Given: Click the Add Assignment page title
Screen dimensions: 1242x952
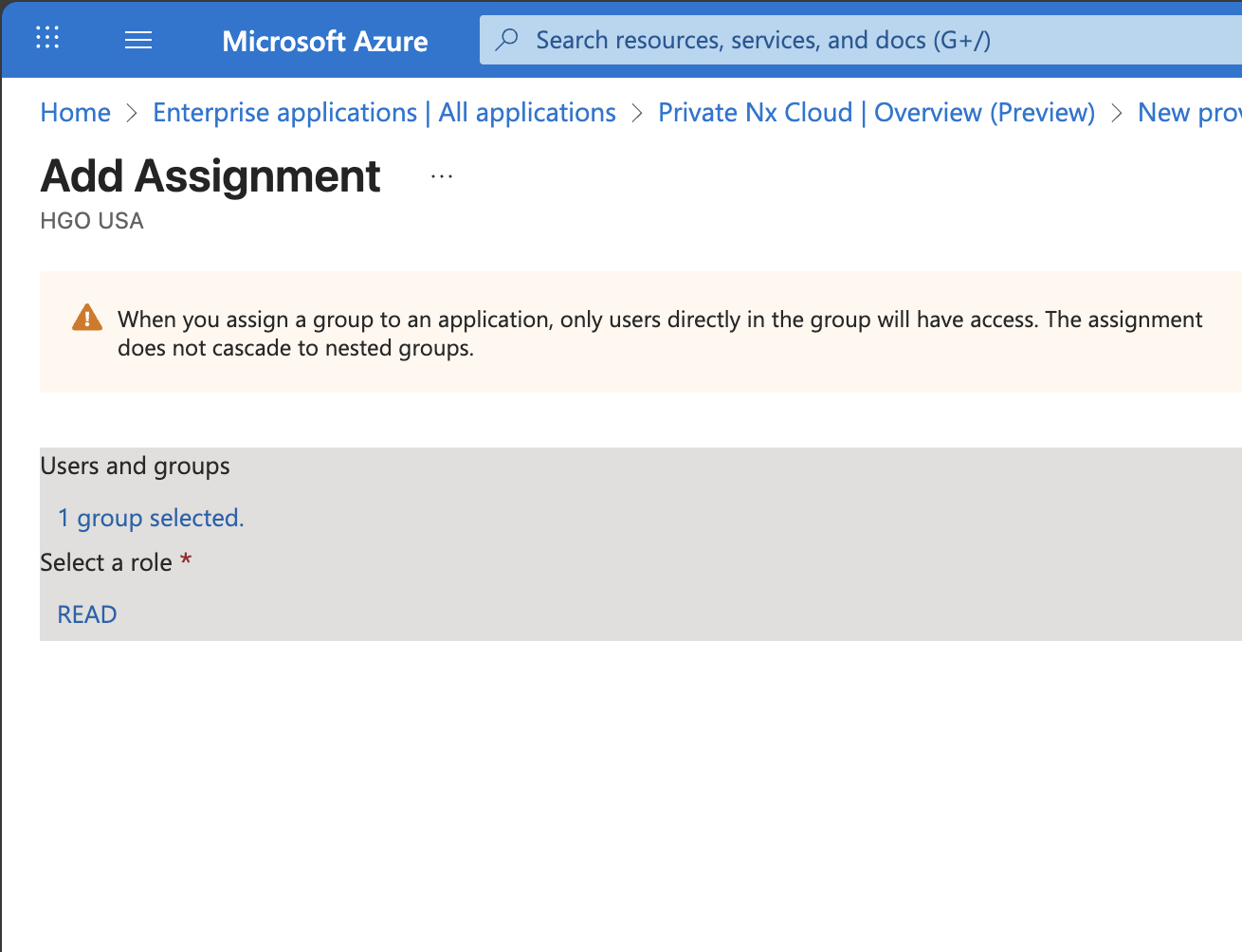Looking at the screenshot, I should (x=210, y=176).
